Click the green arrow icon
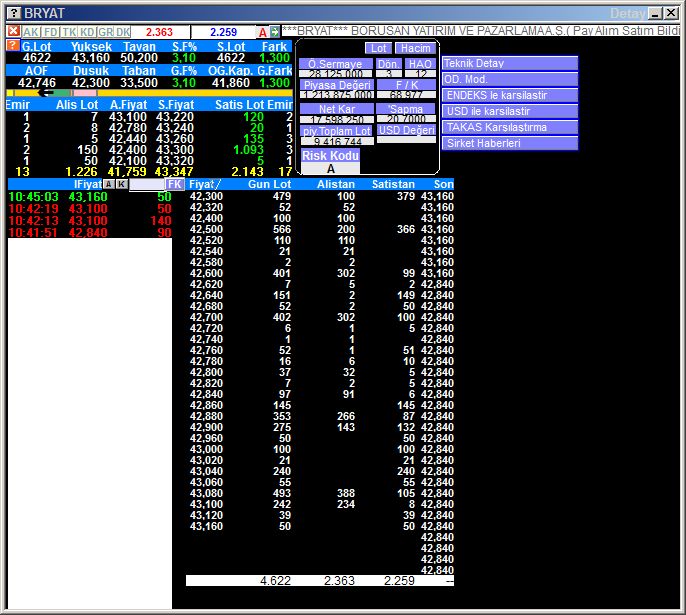Screen dimensions: 686x615 tap(274, 31)
